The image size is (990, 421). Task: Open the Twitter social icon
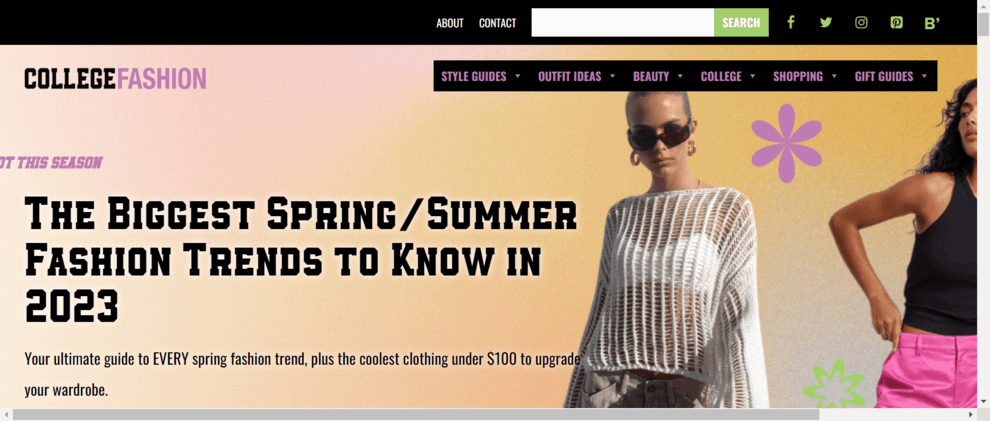(826, 23)
